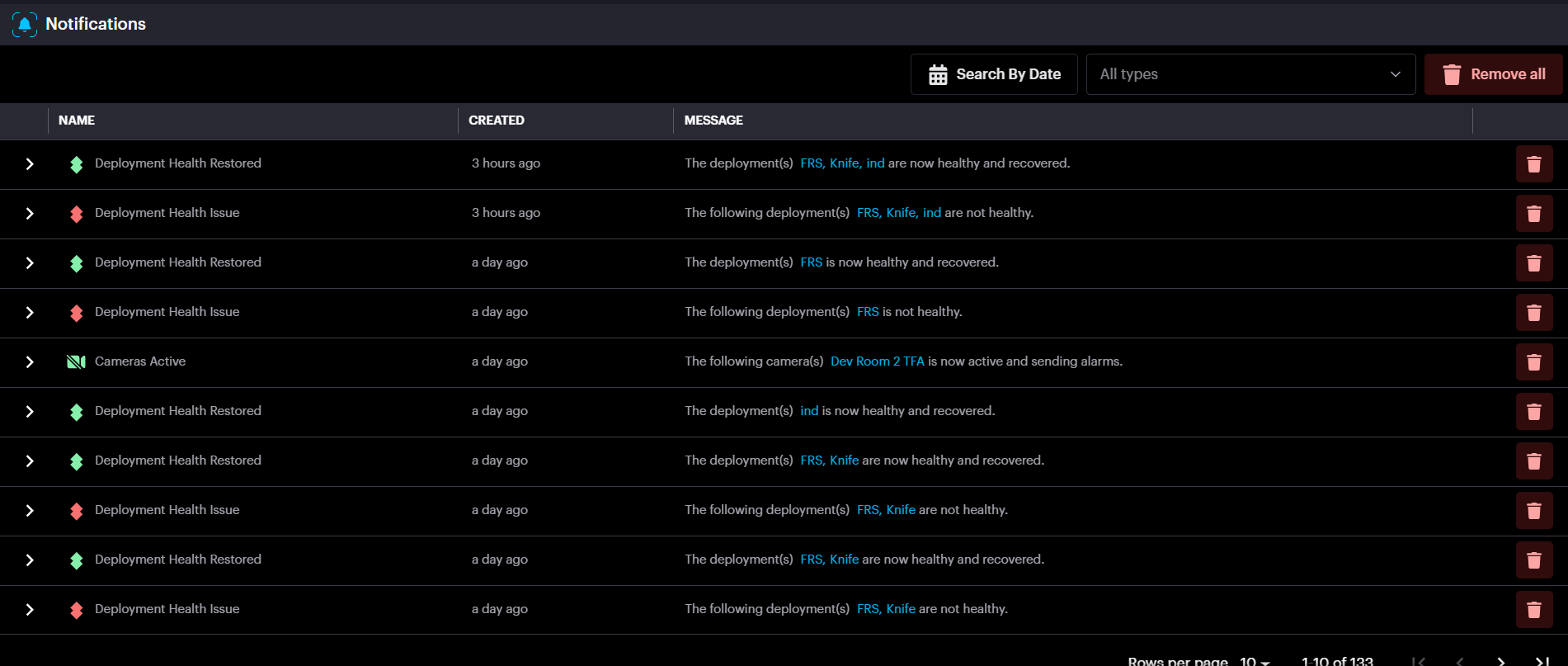Viewport: 1568px width, 666px height.
Task: Expand the first Deployment Health Restored row
Action: (x=30, y=164)
